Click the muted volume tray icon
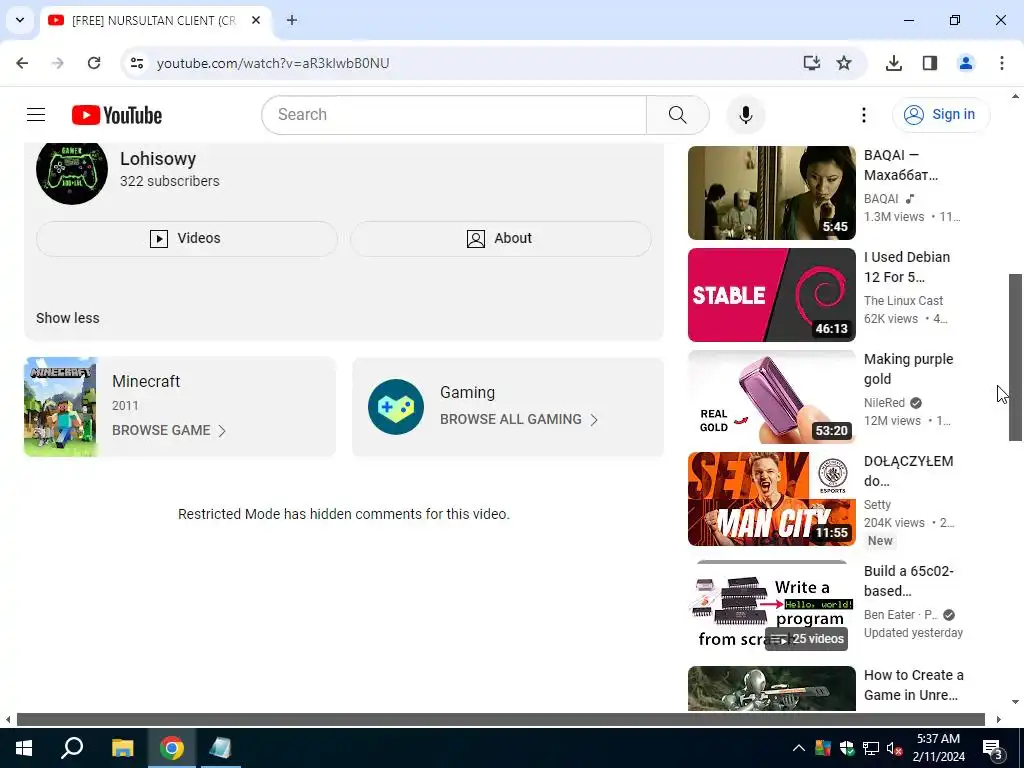 click(x=894, y=748)
